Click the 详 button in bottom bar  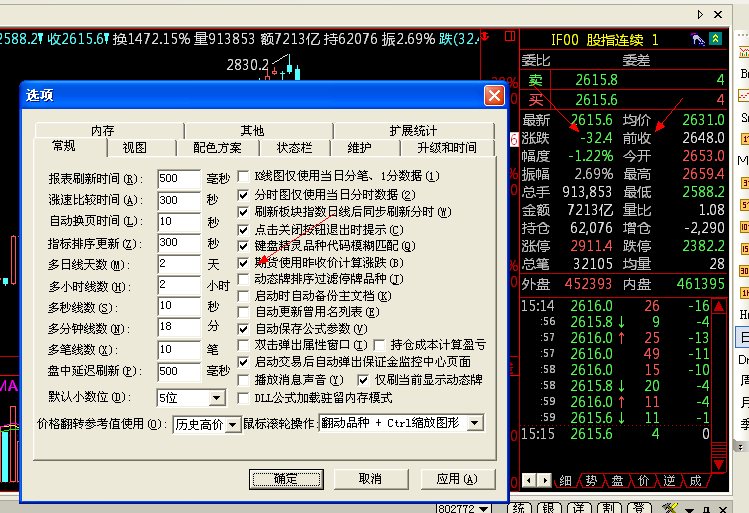tap(578, 508)
